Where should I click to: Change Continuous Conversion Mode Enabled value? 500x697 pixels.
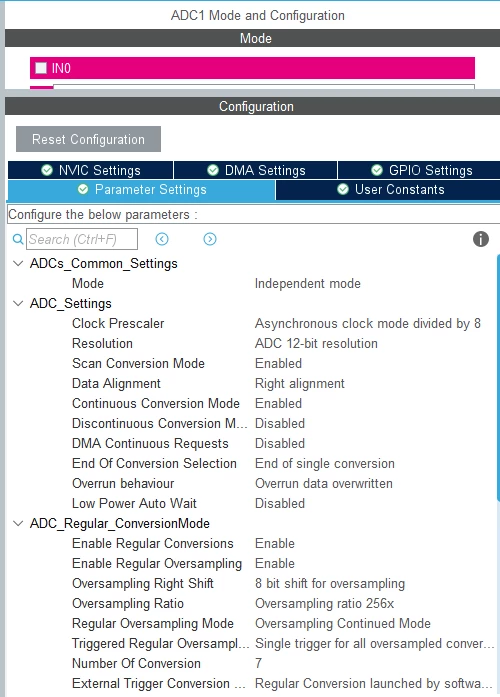click(279, 403)
